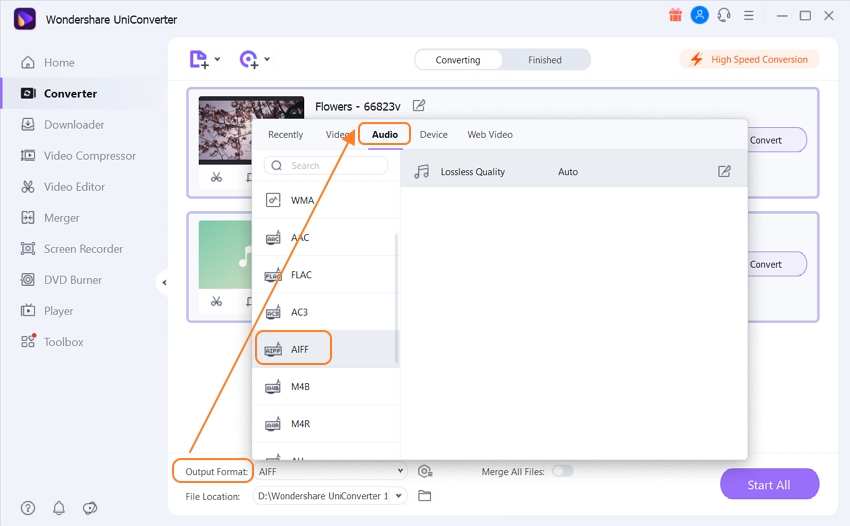Screen dimensions: 850x526
Task: Open output format settings gear icon
Action: click(x=425, y=472)
